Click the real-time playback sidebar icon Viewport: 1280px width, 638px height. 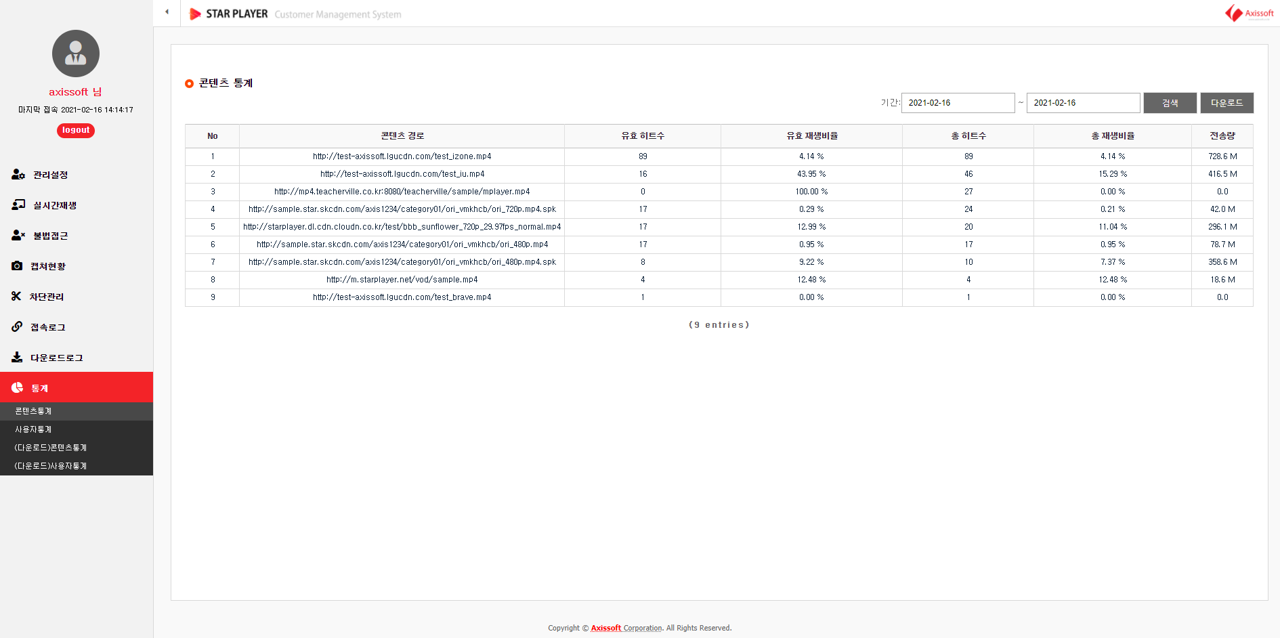coord(18,205)
